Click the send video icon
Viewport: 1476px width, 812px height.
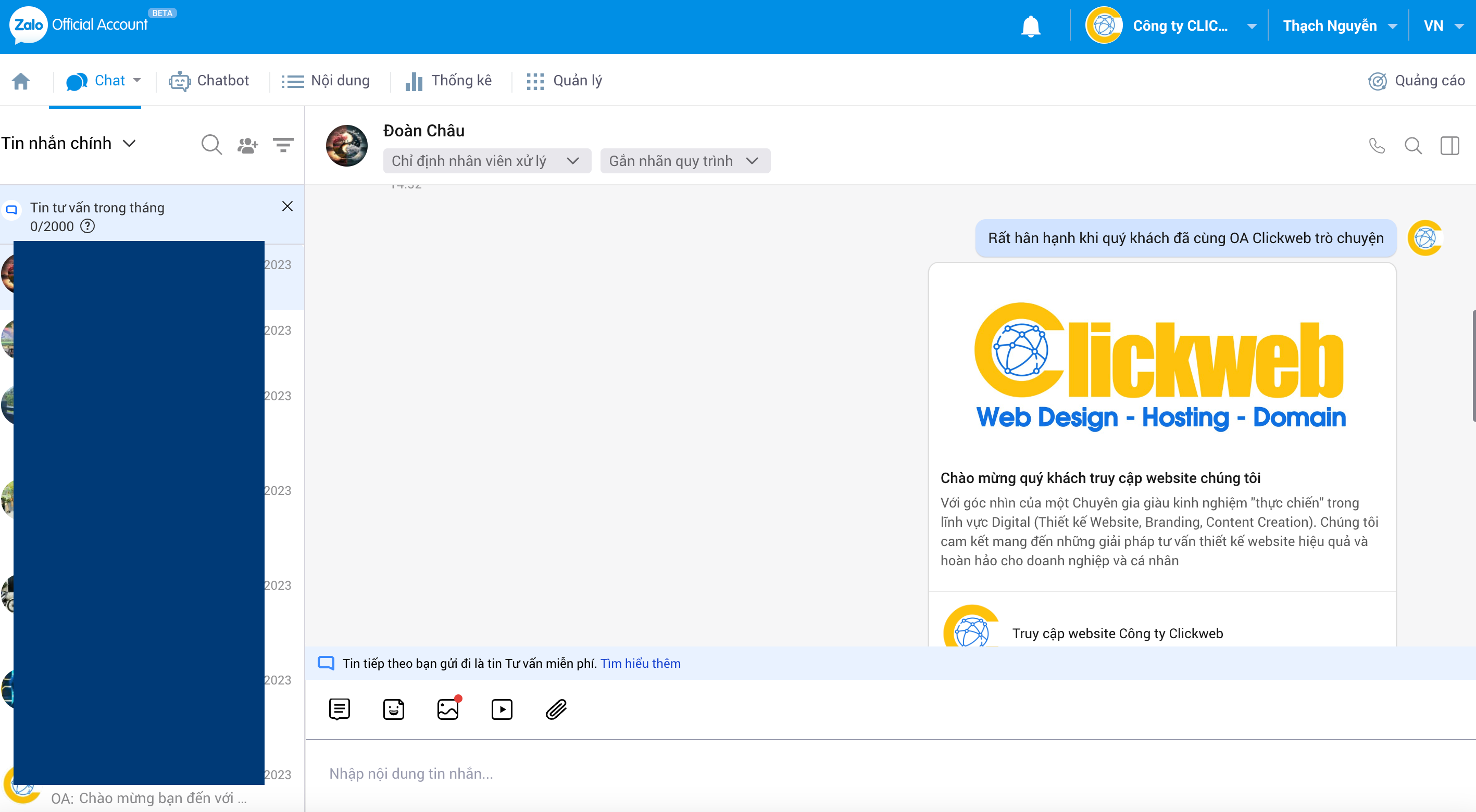point(502,709)
